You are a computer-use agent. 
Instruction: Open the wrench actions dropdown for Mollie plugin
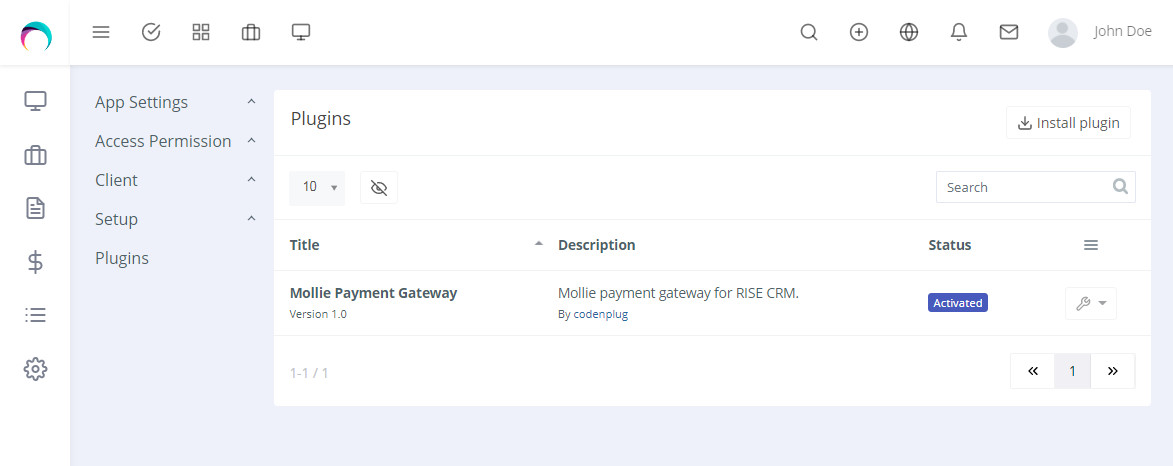point(1090,303)
